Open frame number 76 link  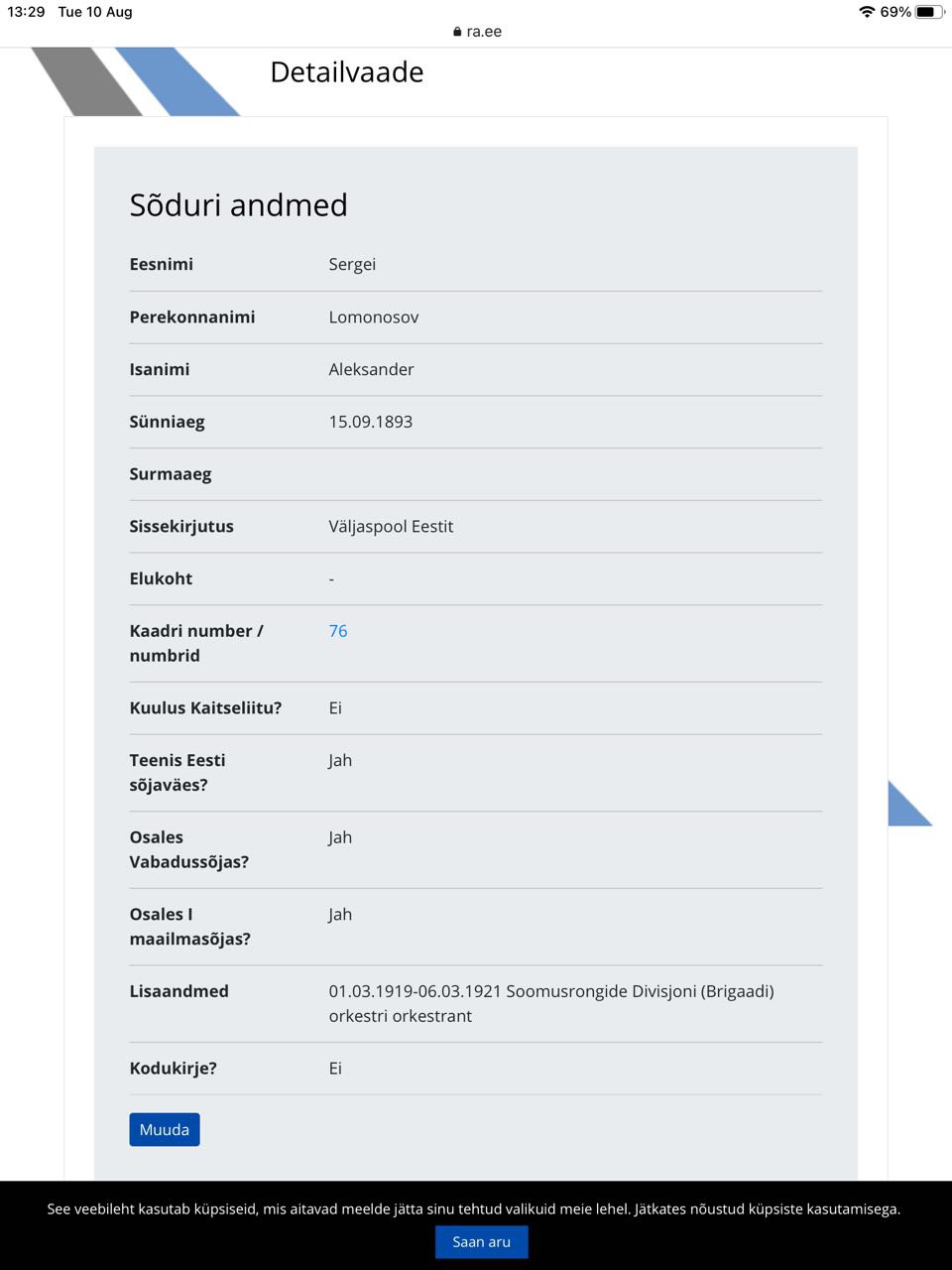[x=338, y=631]
